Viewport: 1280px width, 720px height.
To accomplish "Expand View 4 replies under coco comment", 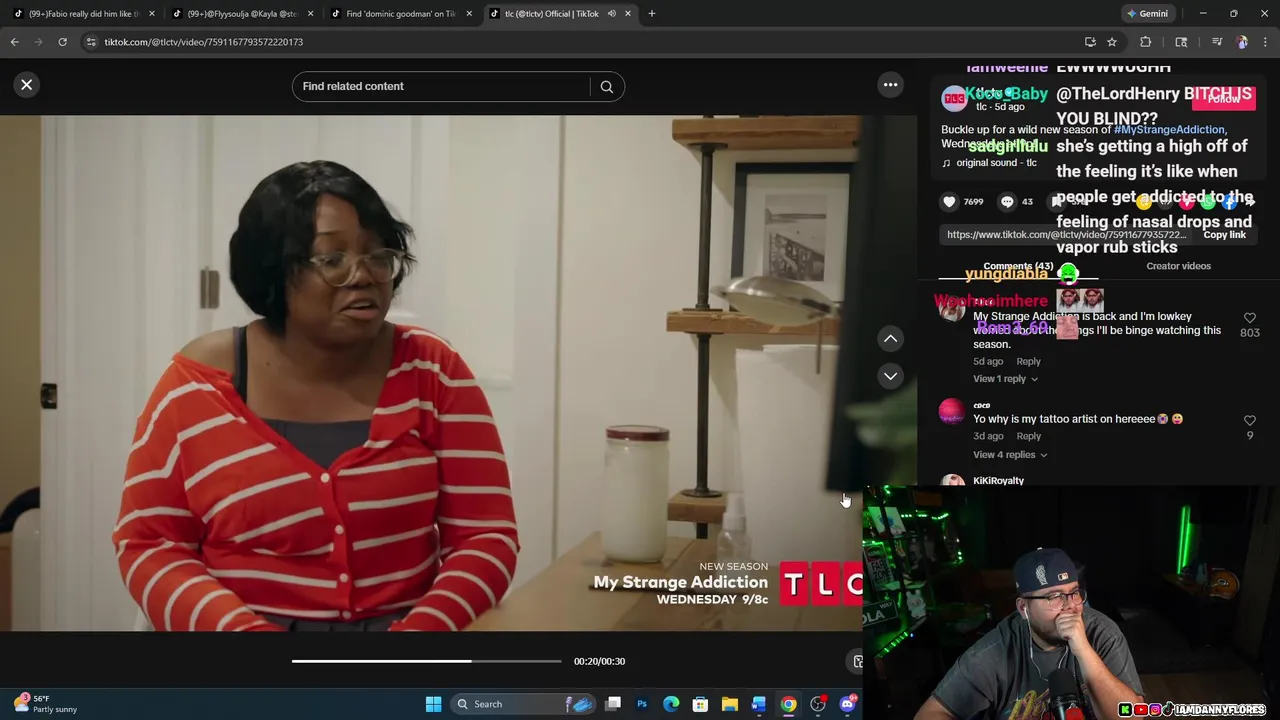I will [x=1010, y=455].
